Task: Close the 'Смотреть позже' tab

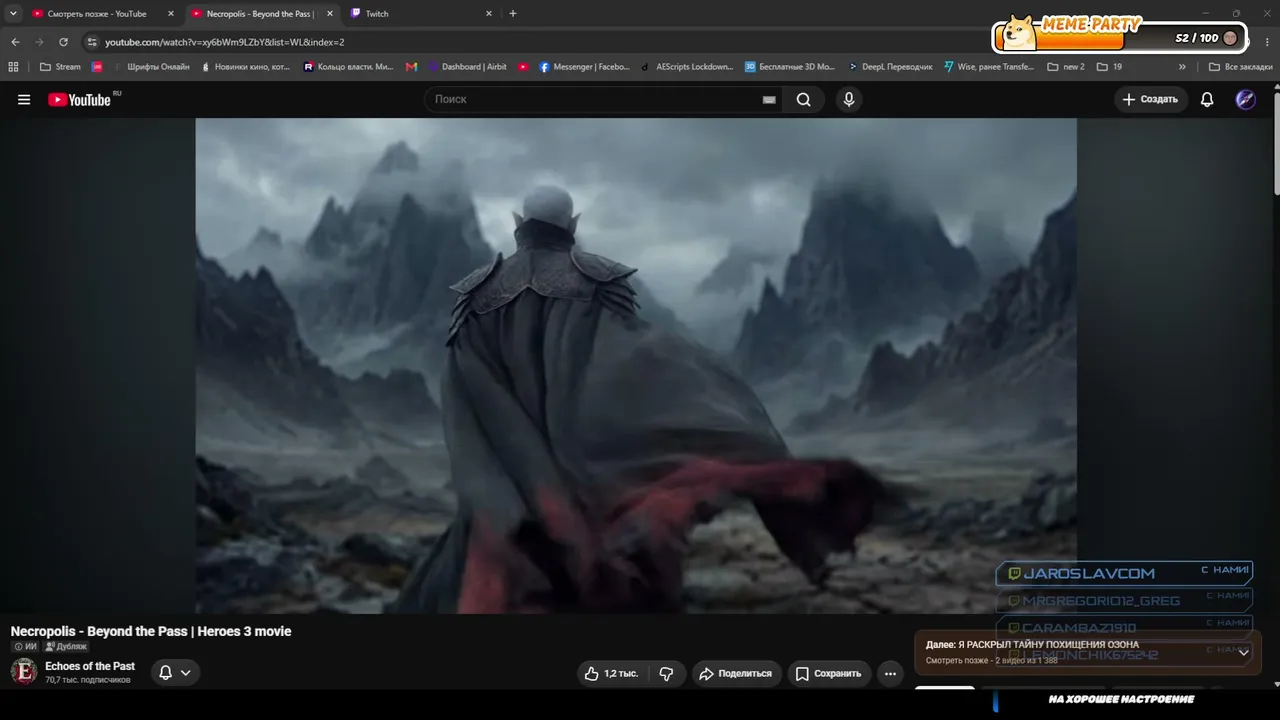Action: point(171,14)
